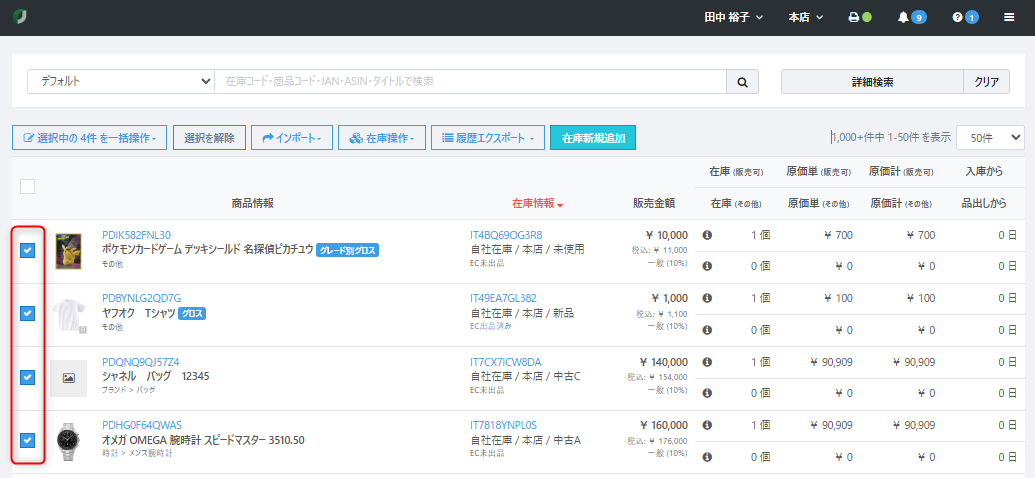Uncheck the ヤフオク Tシャツ row checkbox
The image size is (1035, 478).
[27, 314]
